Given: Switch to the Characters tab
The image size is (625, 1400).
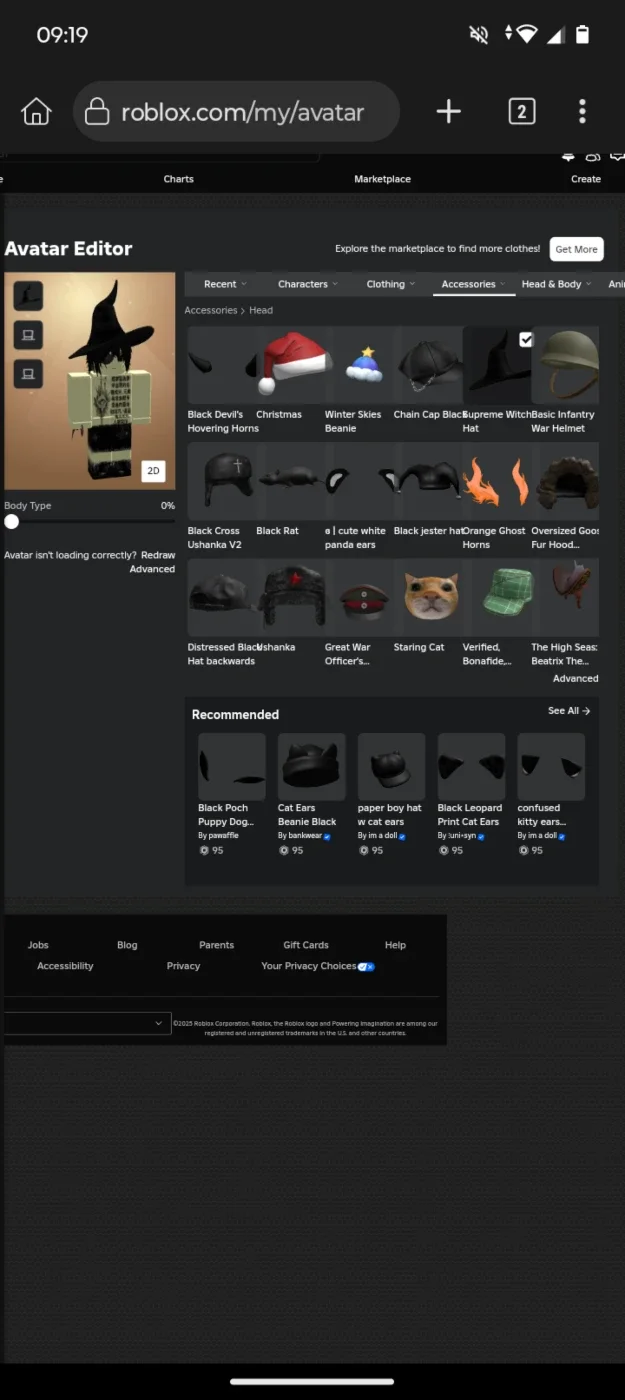Looking at the screenshot, I should pos(303,284).
